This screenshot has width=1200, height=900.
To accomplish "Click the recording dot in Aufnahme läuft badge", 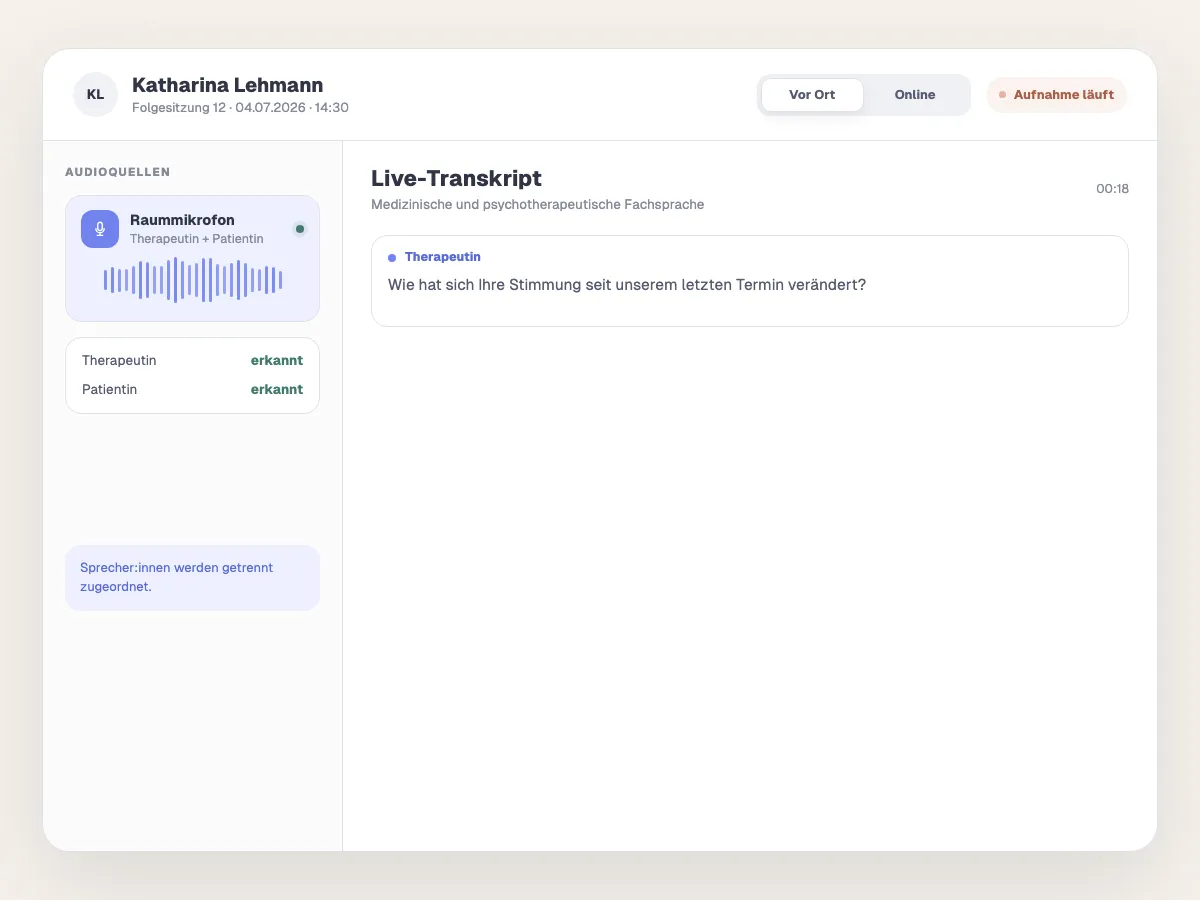I will (x=1002, y=95).
